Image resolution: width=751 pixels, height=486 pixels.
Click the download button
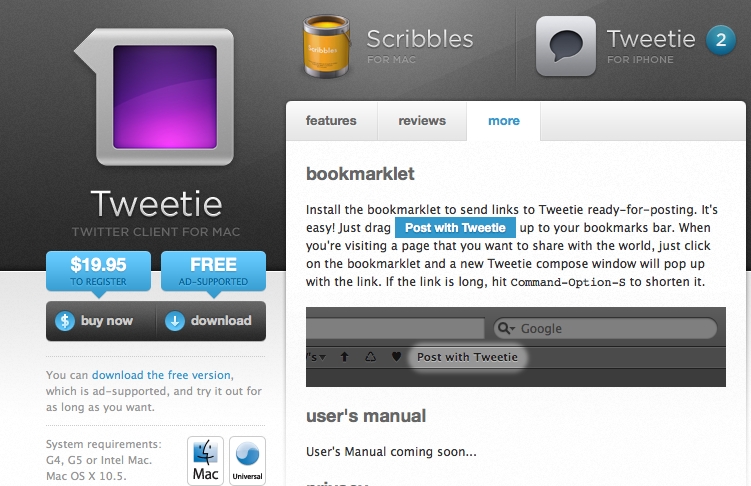coord(211,321)
